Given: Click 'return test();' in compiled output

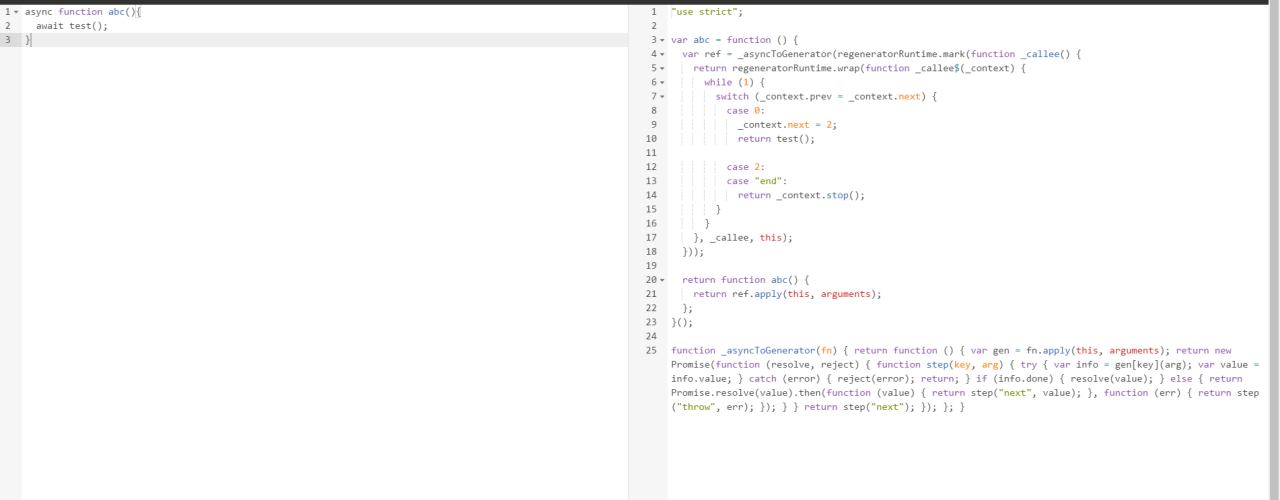Looking at the screenshot, I should point(776,139).
